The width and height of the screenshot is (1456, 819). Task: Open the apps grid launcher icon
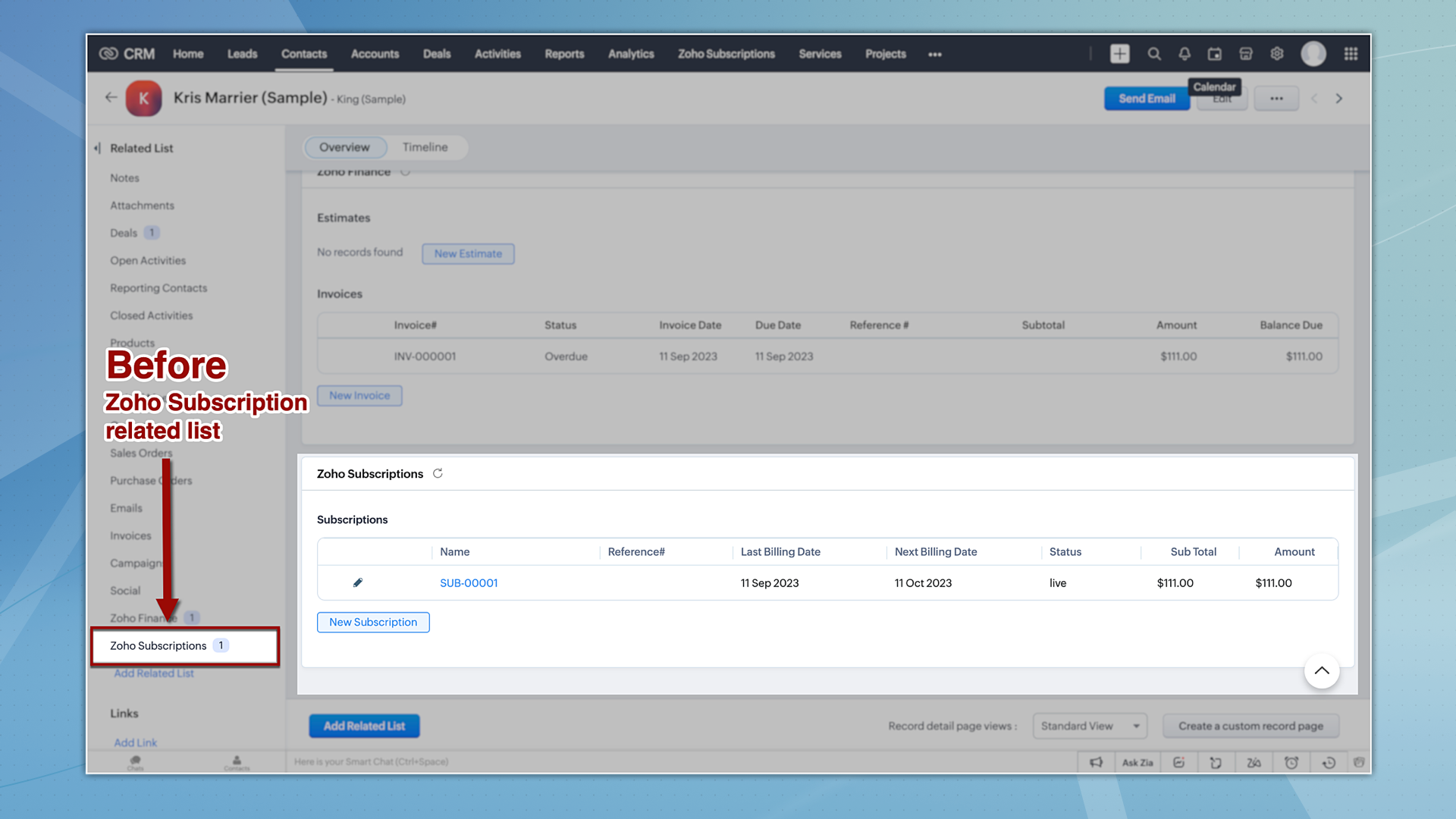coord(1351,54)
